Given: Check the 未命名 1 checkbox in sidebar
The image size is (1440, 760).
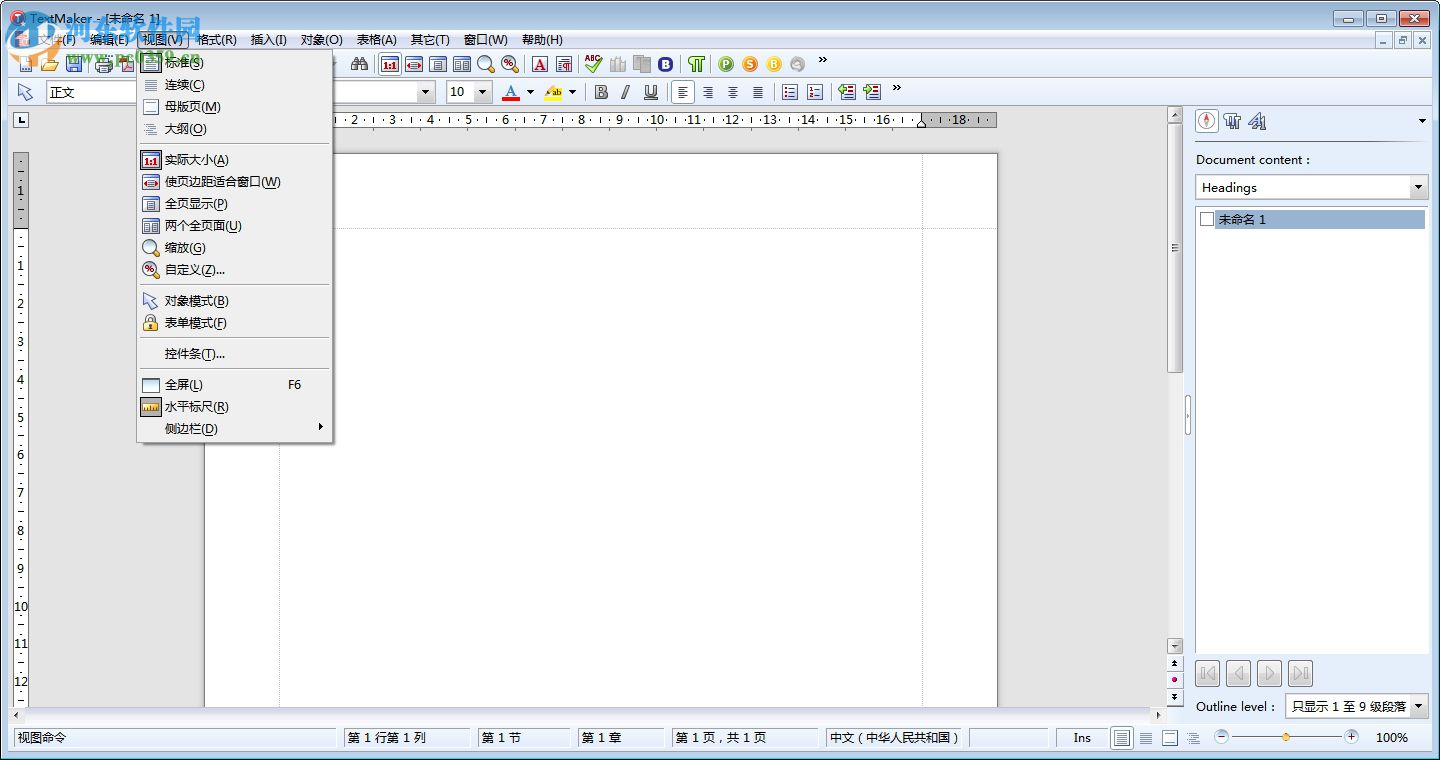Looking at the screenshot, I should pos(1207,219).
